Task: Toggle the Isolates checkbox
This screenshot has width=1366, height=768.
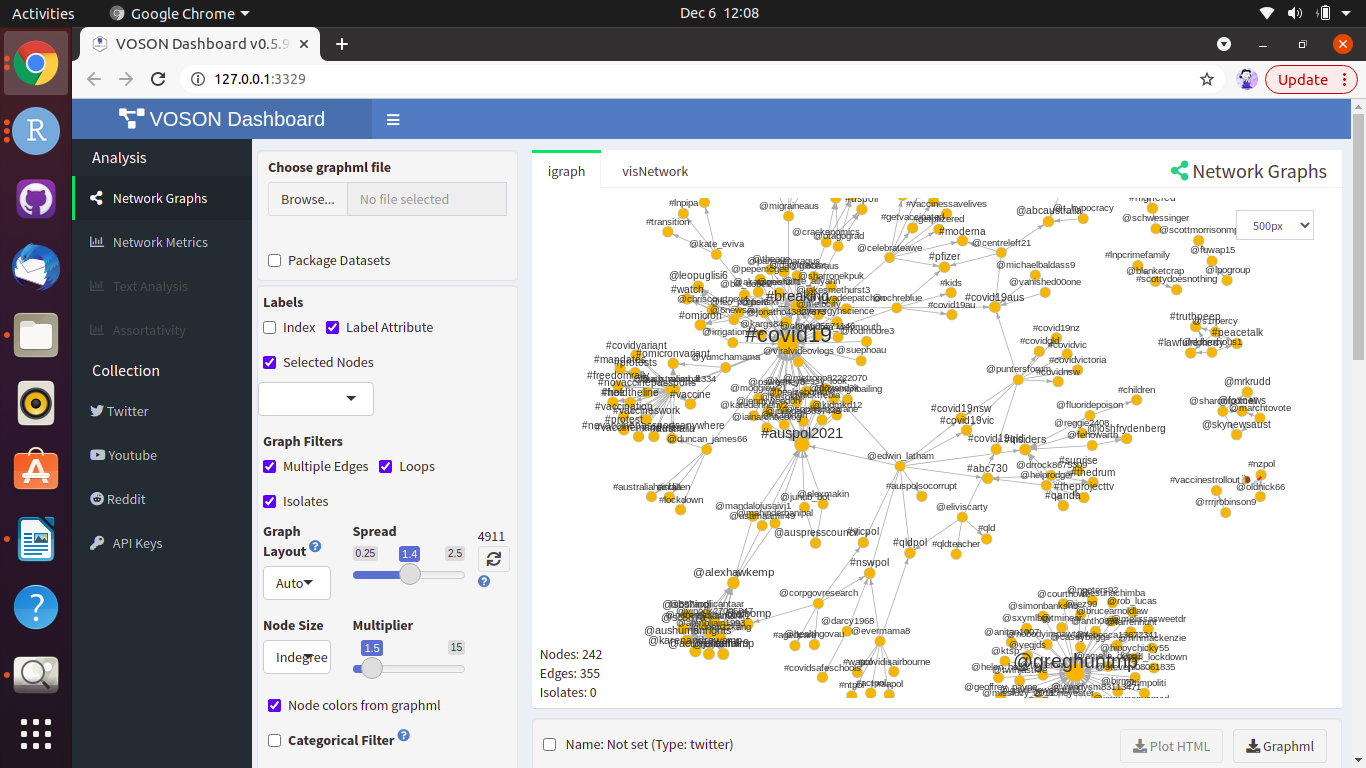Action: tap(270, 502)
